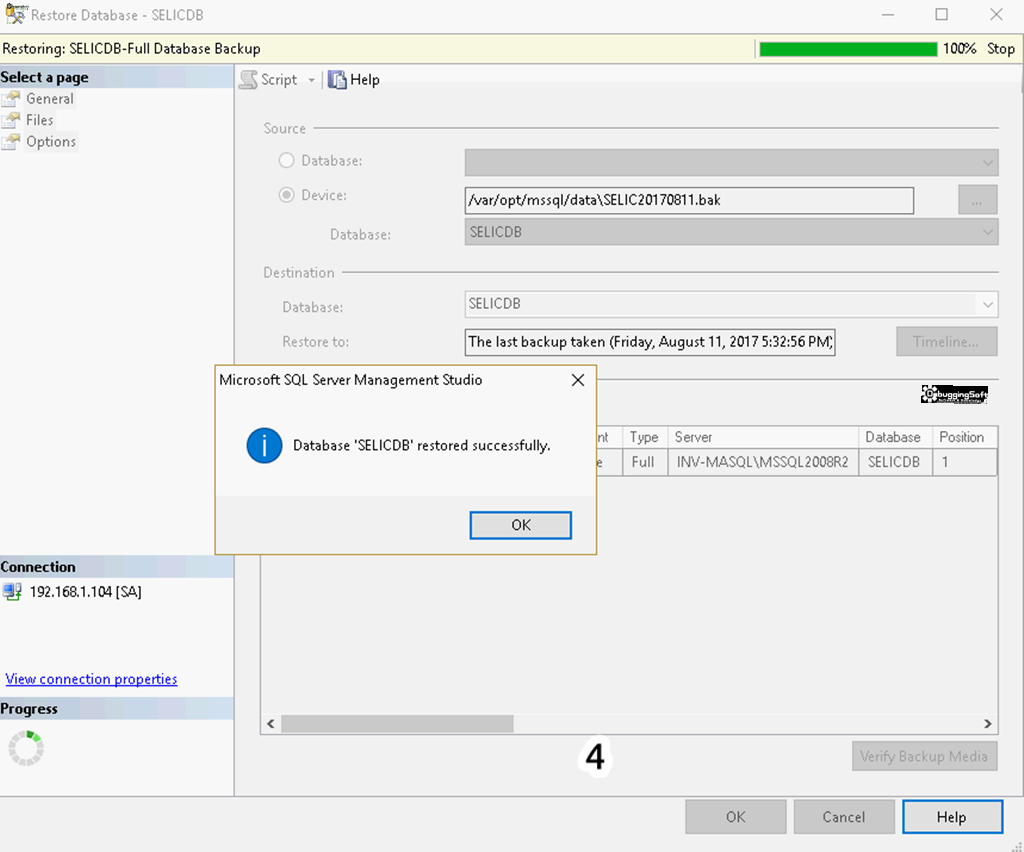The width and height of the screenshot is (1024, 852).
Task: Open the source SELICDB database dropdown
Action: [x=731, y=232]
